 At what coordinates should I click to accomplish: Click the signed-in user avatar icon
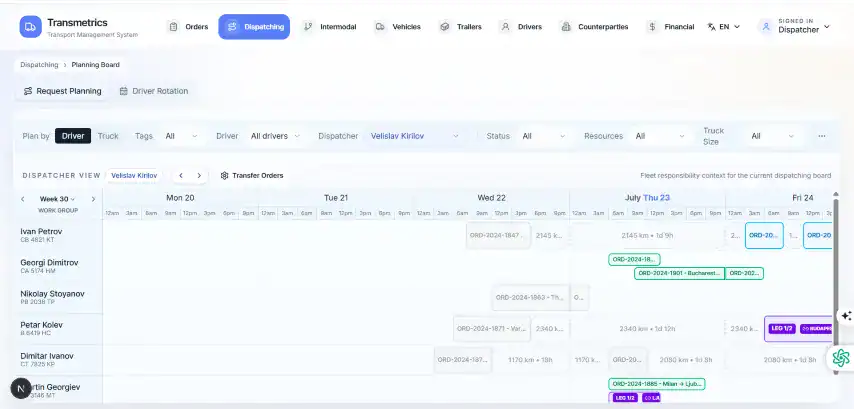coord(766,27)
